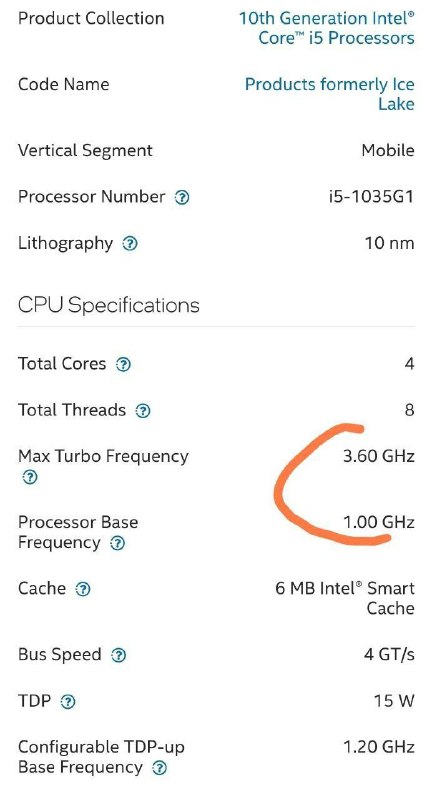Click help icon next to Bus Speed
Image resolution: width=432 pixels, height=800 pixels.
click(x=118, y=655)
